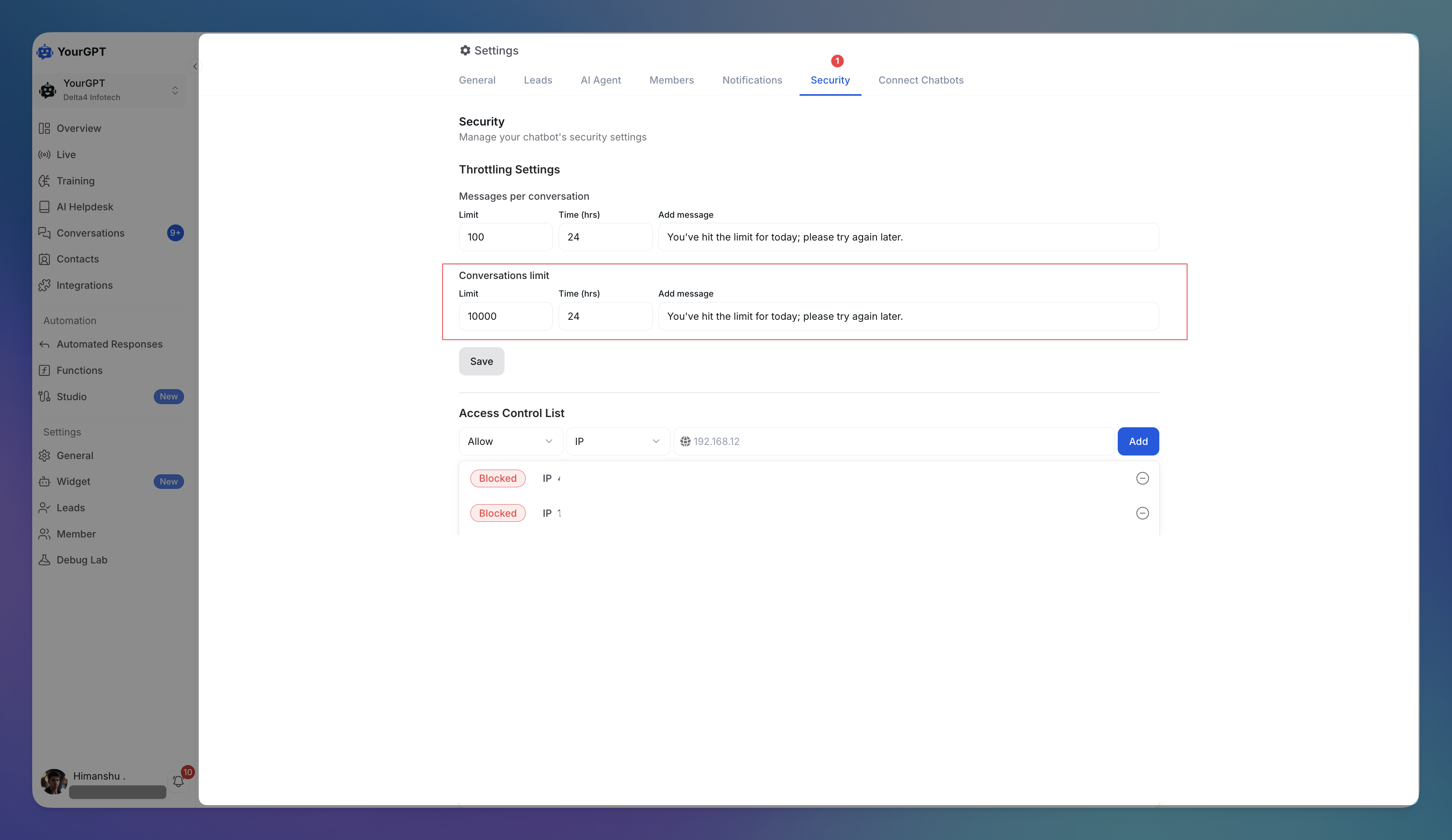Screen dimensions: 1452x840
Task: Click the notification bell icon
Action: 178,781
